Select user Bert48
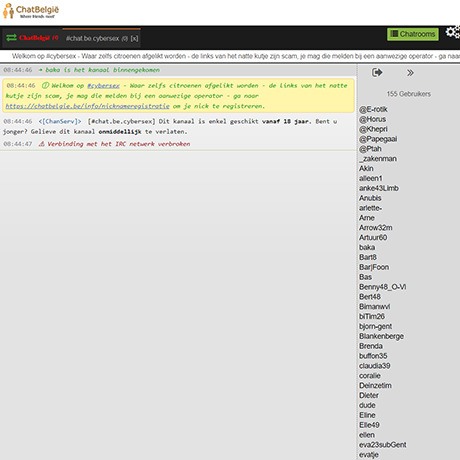460x460 pixels. coord(370,297)
